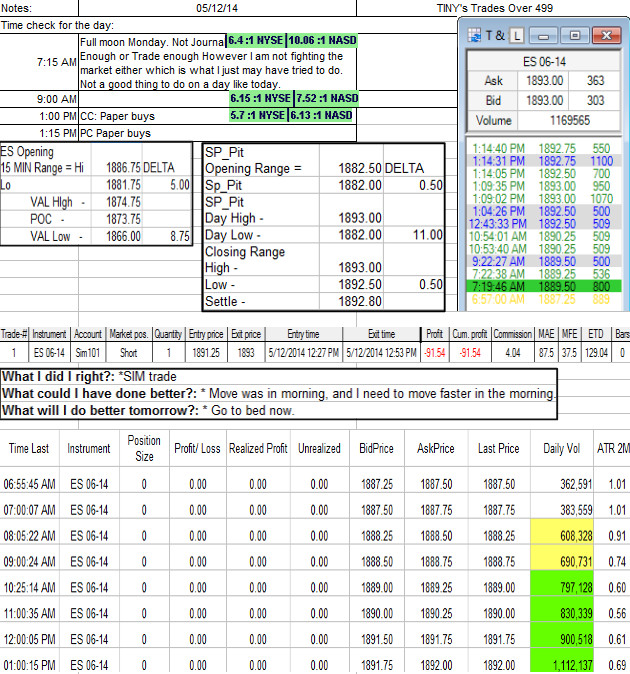Click the green Daily Vol cell 900,518

pyautogui.click(x=562, y=635)
